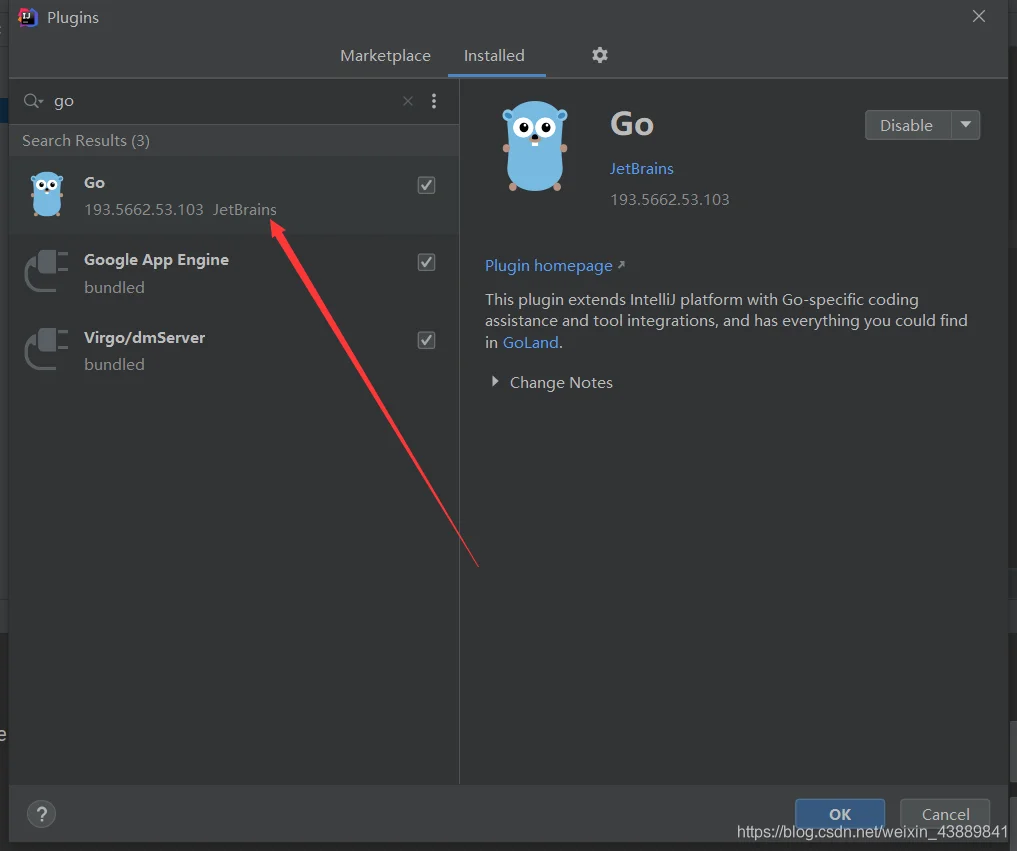Click the Cancel button
1017x851 pixels.
945,814
